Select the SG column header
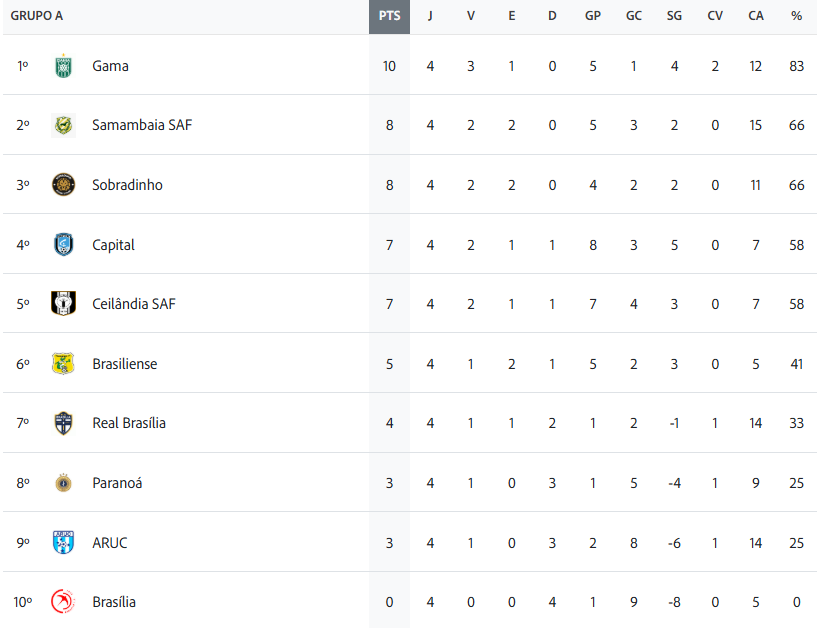820x628 pixels. click(674, 16)
